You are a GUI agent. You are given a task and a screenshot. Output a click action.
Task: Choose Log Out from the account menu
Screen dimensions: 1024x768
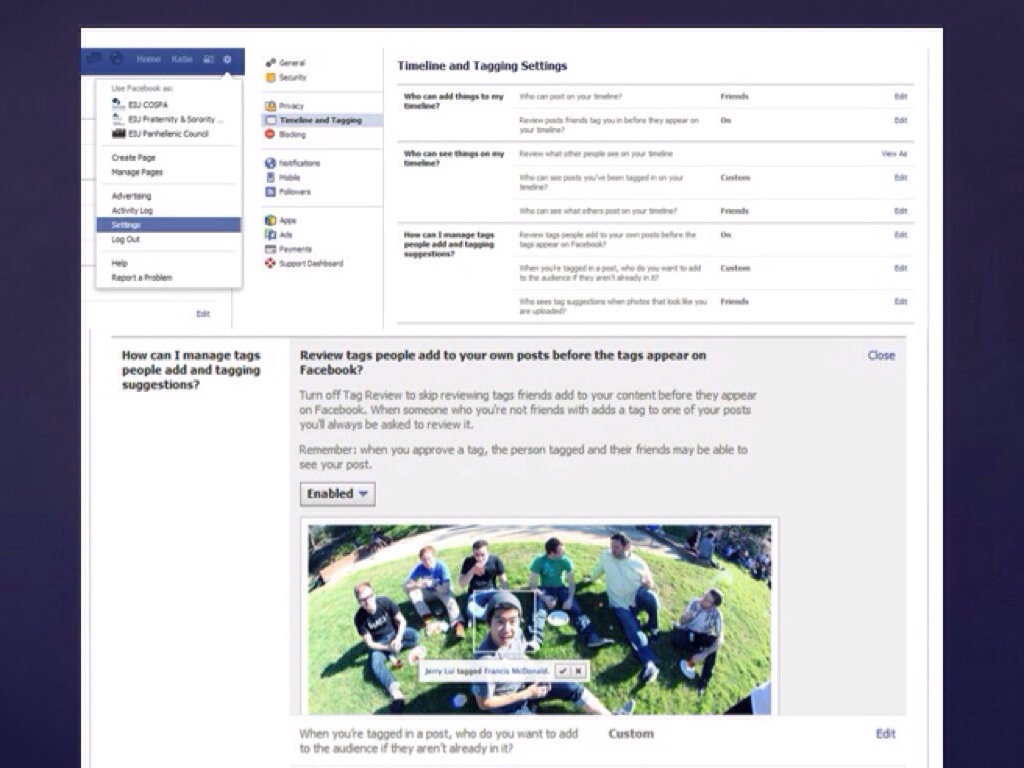click(x=126, y=240)
